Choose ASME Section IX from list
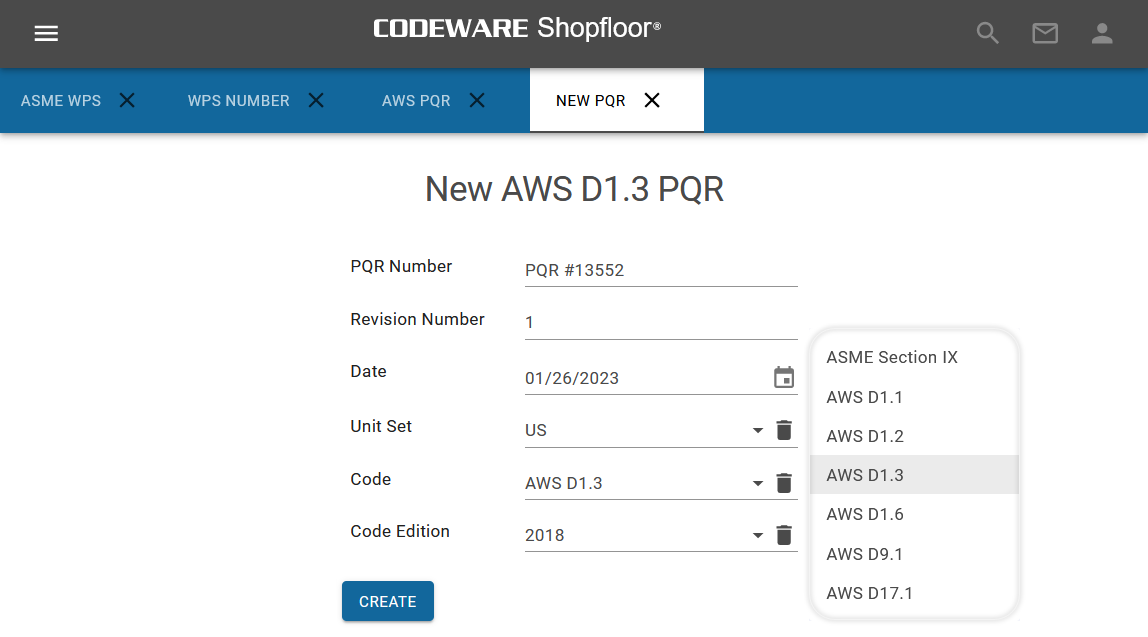This screenshot has width=1148, height=637. 914,357
